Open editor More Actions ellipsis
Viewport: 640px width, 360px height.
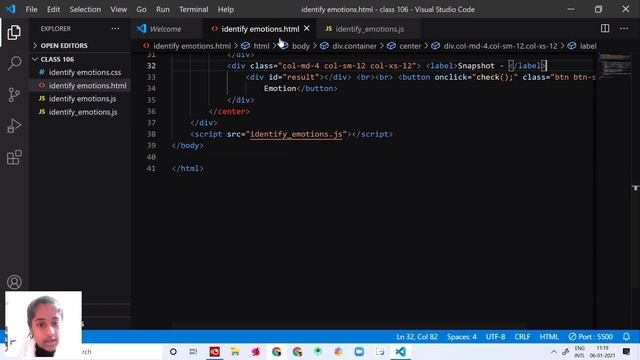(x=624, y=28)
